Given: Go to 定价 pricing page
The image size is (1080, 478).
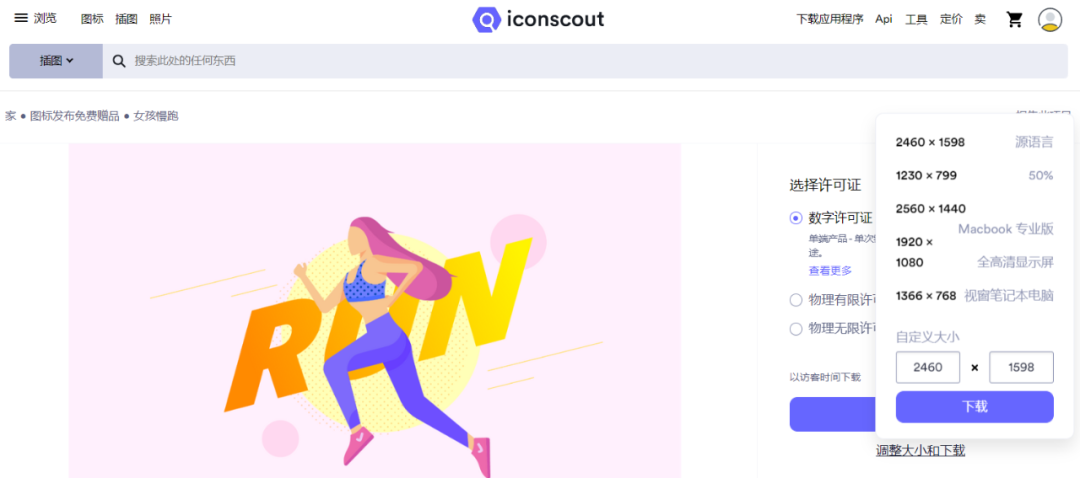Looking at the screenshot, I should 951,19.
